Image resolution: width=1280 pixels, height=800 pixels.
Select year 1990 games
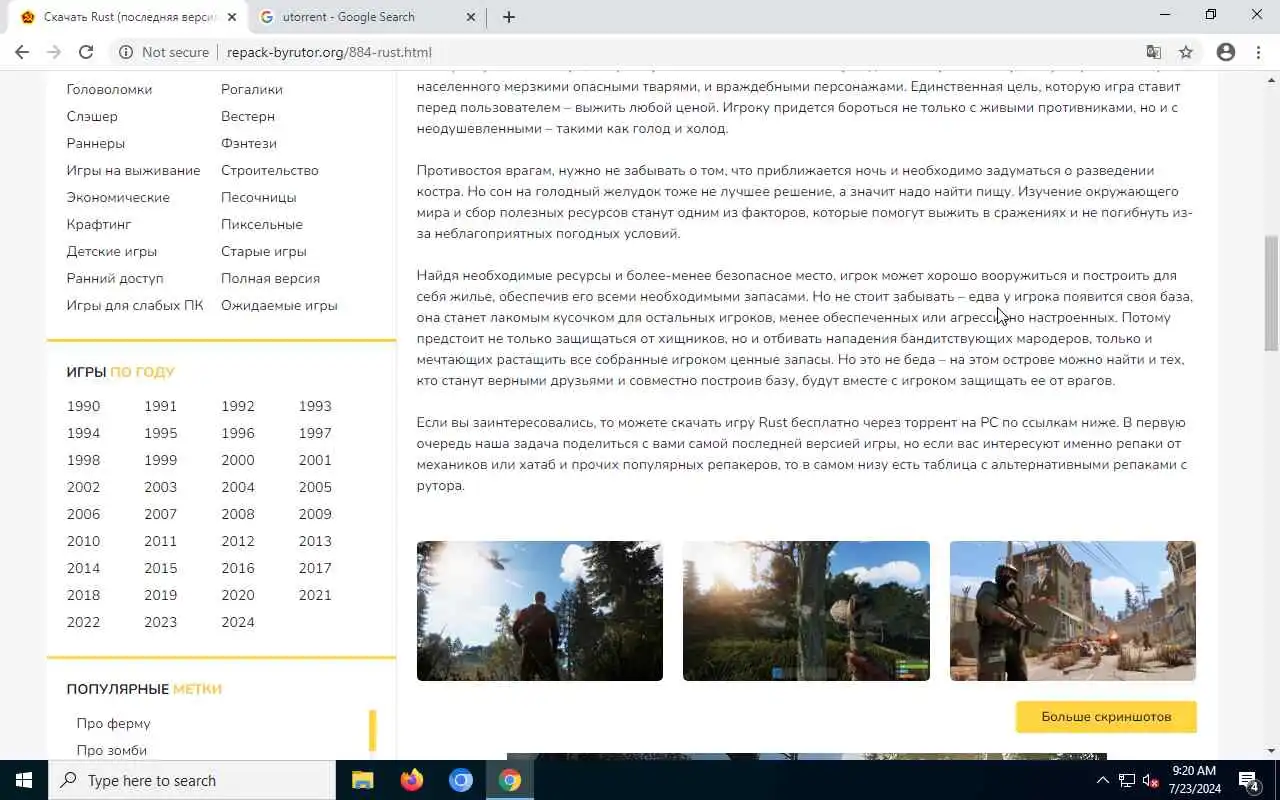point(83,406)
